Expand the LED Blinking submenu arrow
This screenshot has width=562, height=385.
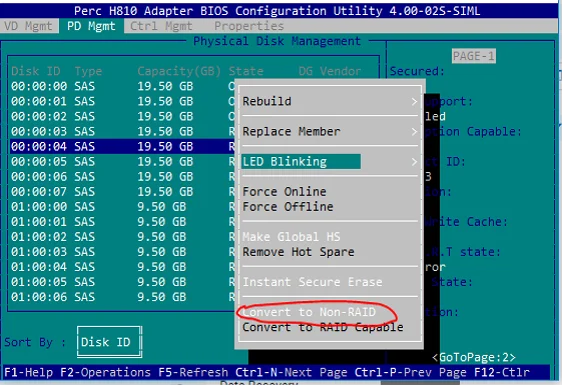(x=414, y=162)
